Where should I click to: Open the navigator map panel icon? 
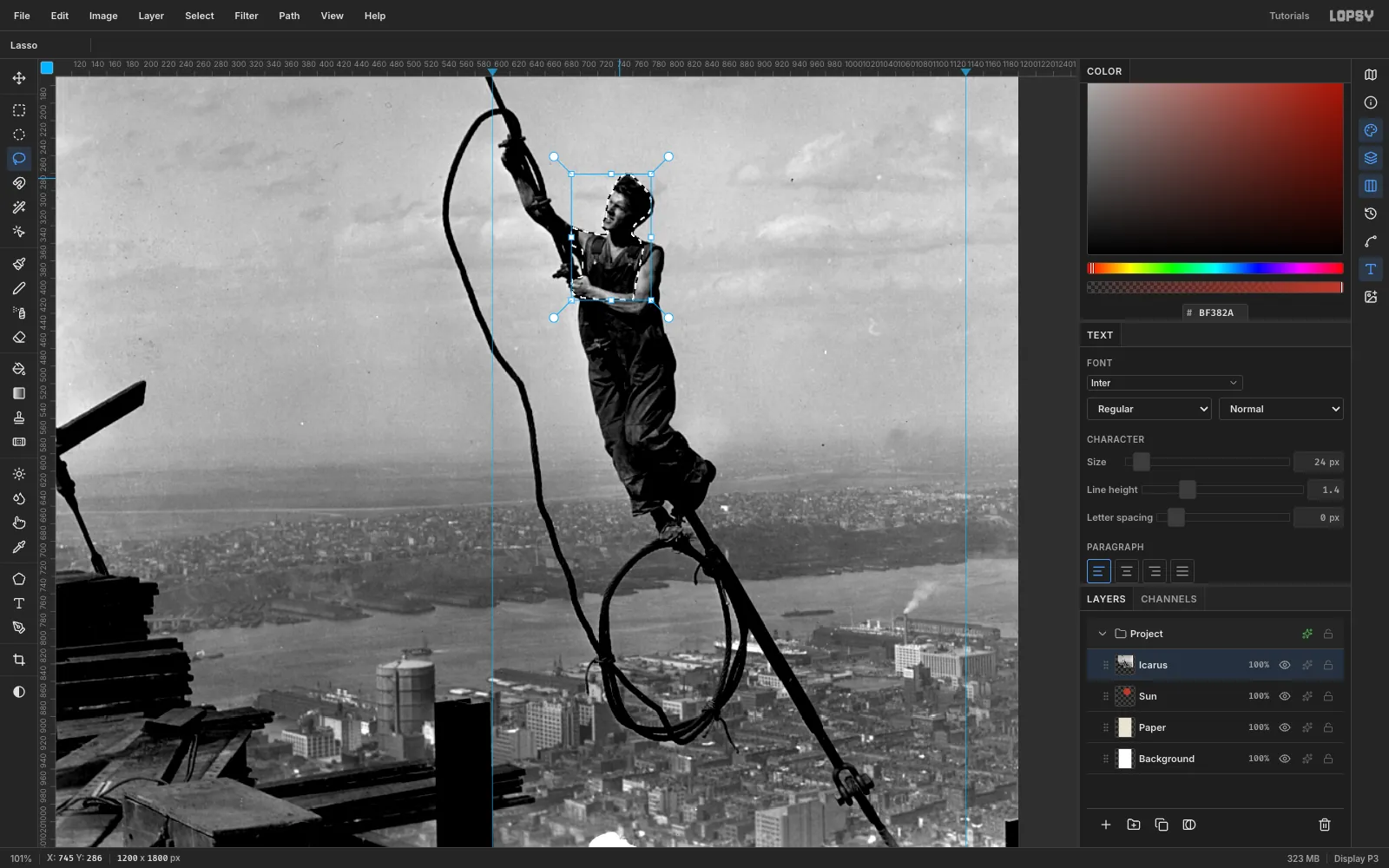1371,75
